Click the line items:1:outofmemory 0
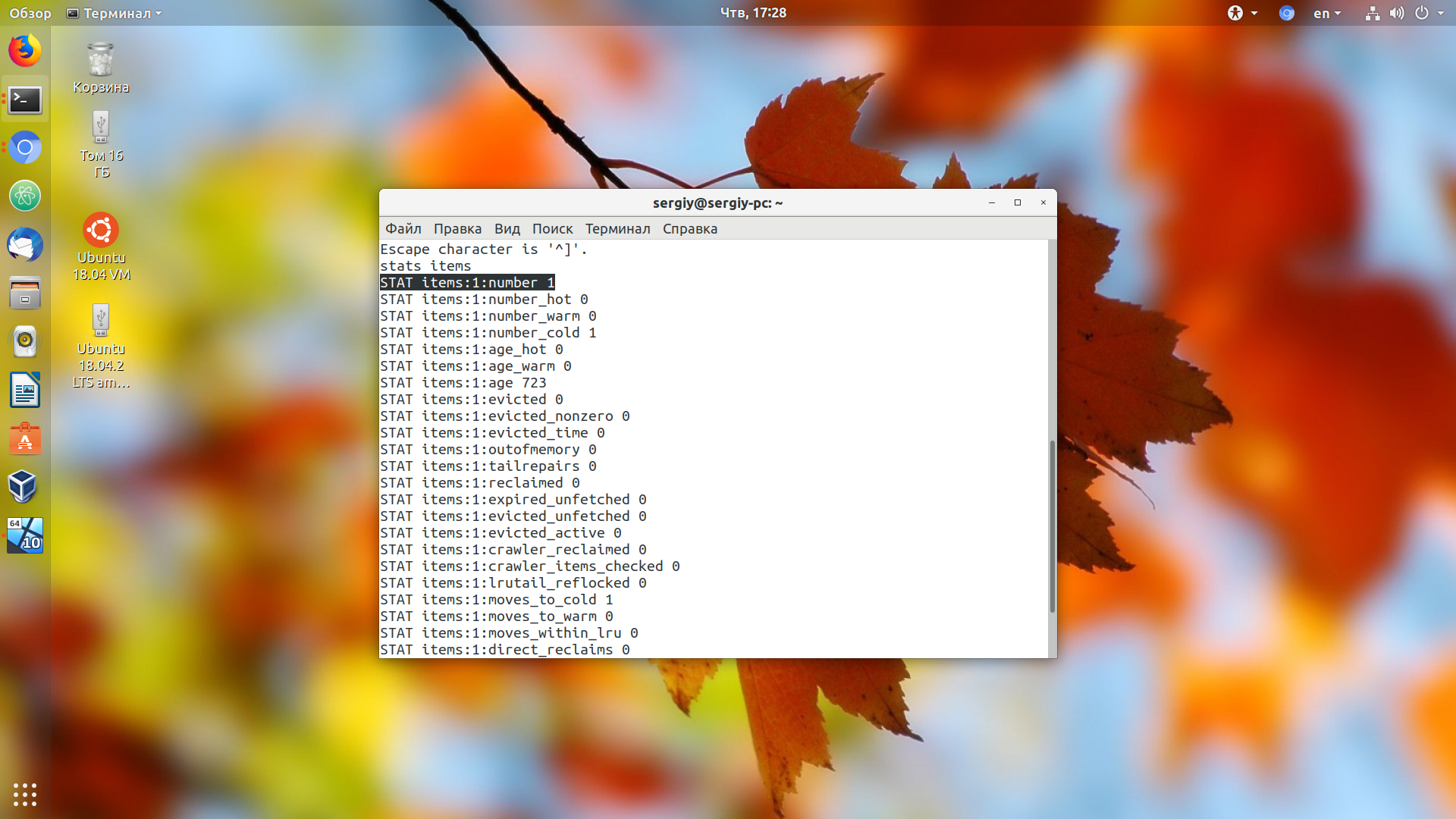1456x819 pixels. [x=488, y=449]
